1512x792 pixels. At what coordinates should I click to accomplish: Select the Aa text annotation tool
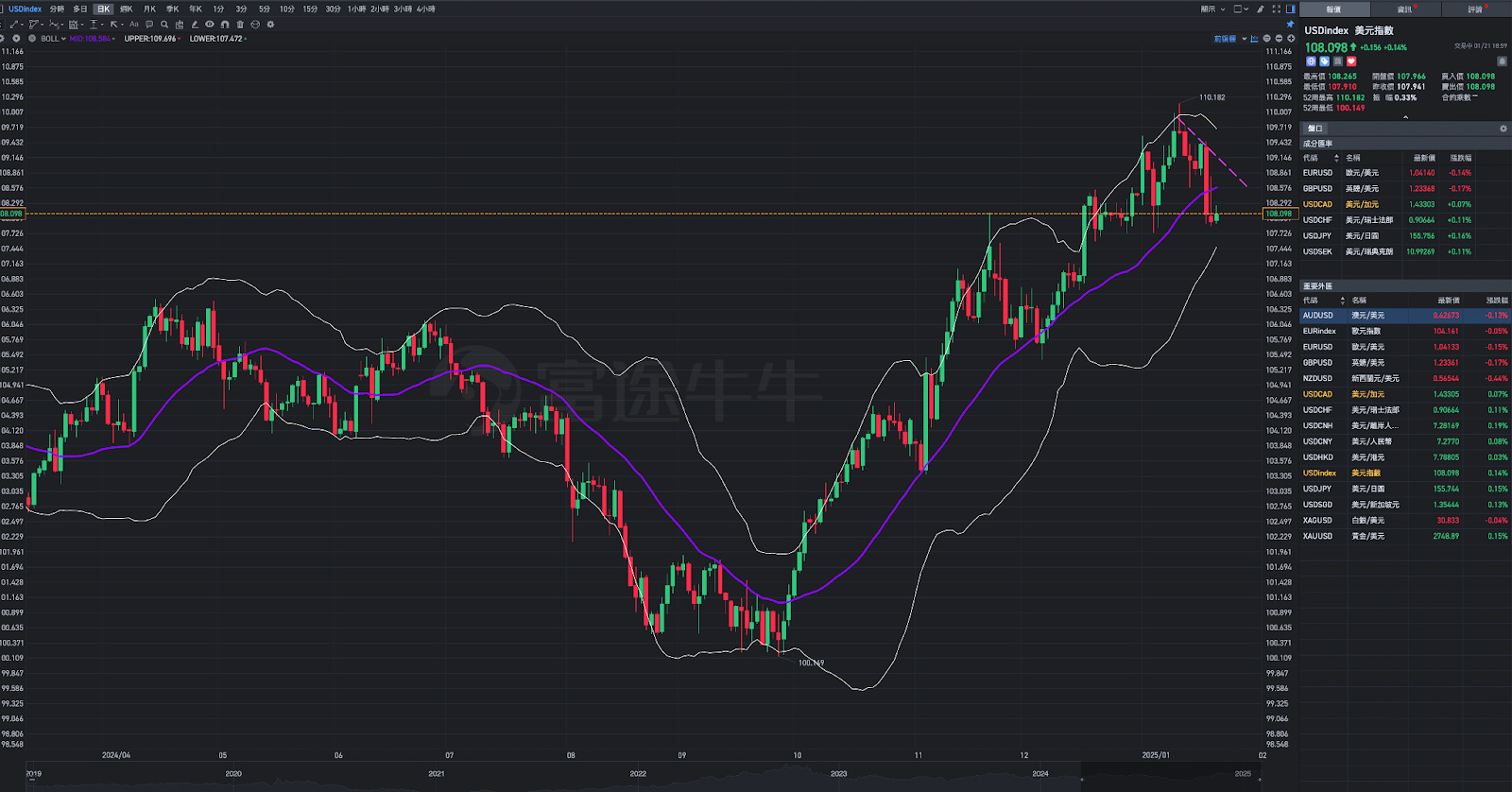133,25
